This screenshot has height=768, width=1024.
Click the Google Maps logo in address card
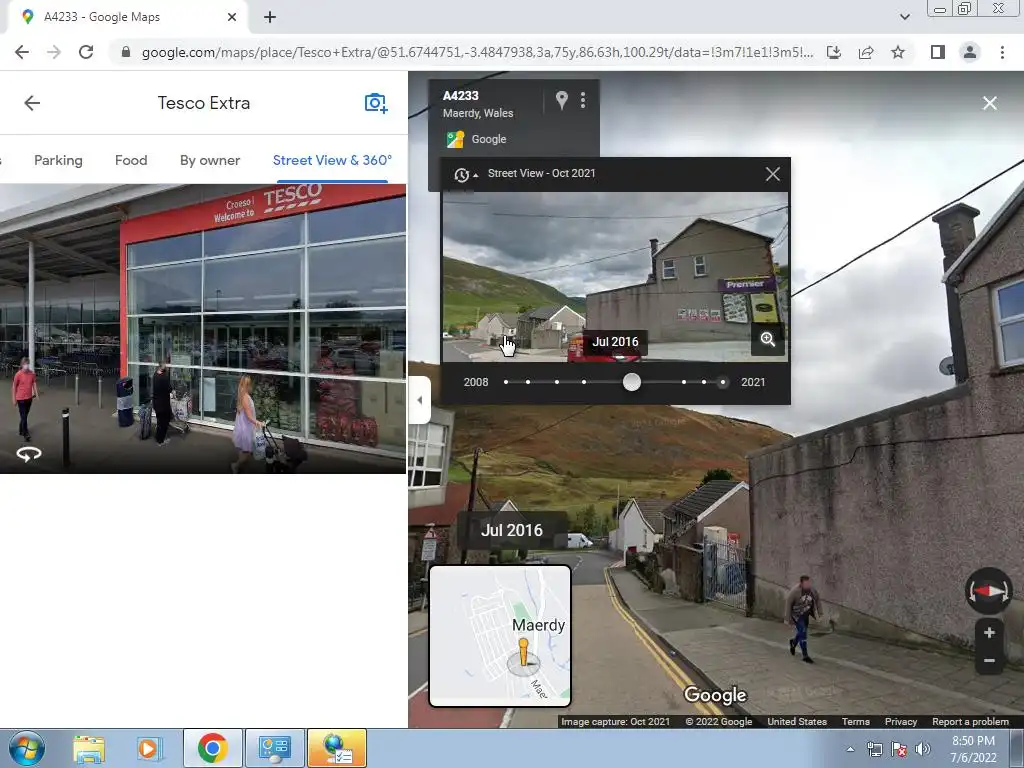coord(455,139)
